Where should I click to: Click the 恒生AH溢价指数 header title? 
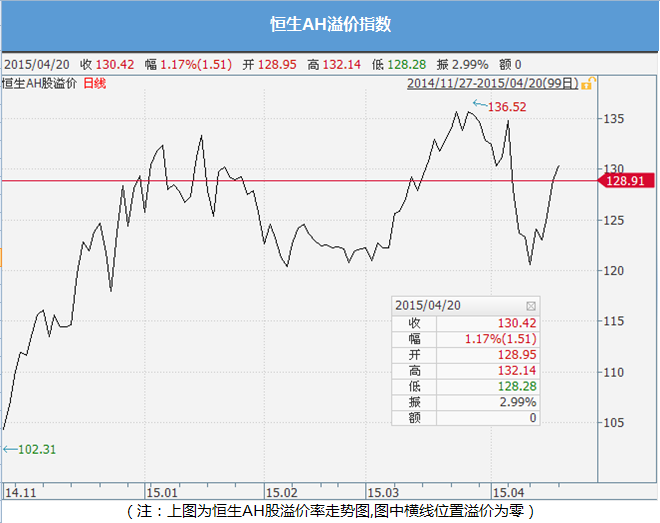click(x=330, y=24)
